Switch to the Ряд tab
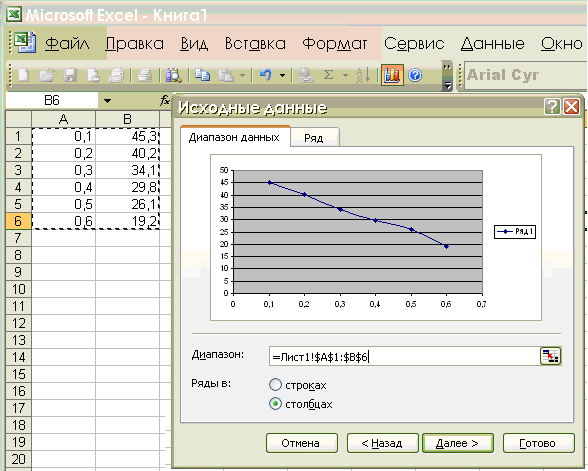The width and height of the screenshot is (588, 471). click(x=314, y=138)
